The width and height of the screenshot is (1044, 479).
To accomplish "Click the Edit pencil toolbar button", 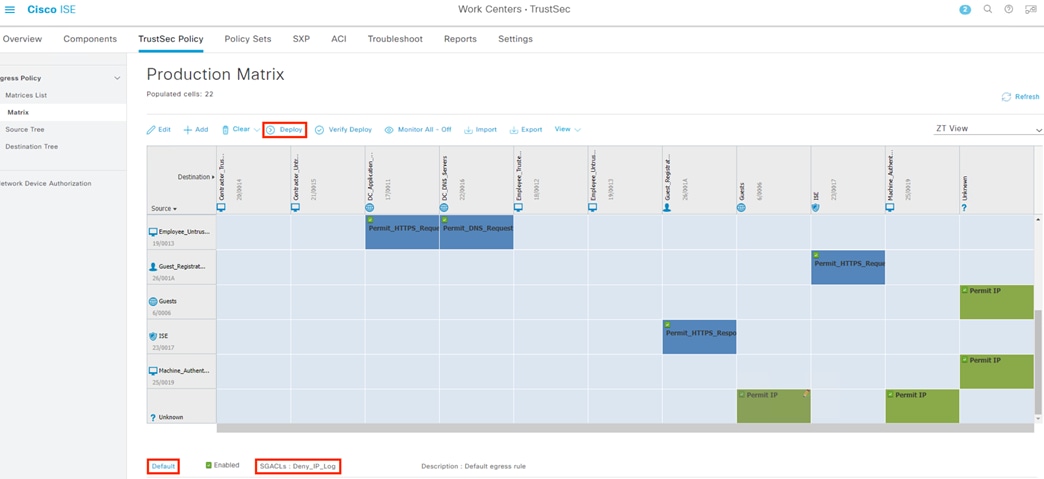I will [158, 130].
